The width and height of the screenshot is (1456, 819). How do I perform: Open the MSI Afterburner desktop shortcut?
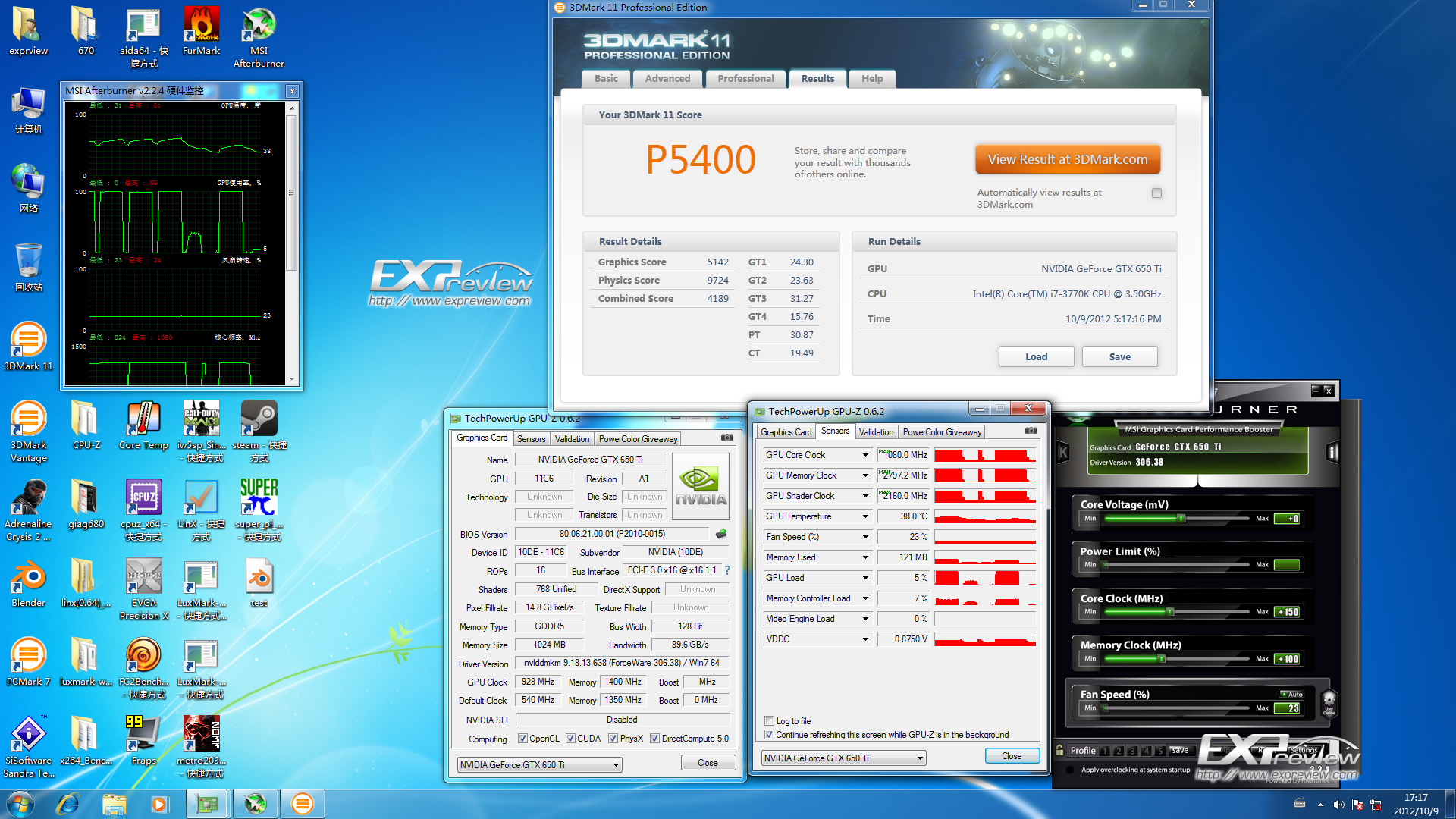click(x=259, y=37)
